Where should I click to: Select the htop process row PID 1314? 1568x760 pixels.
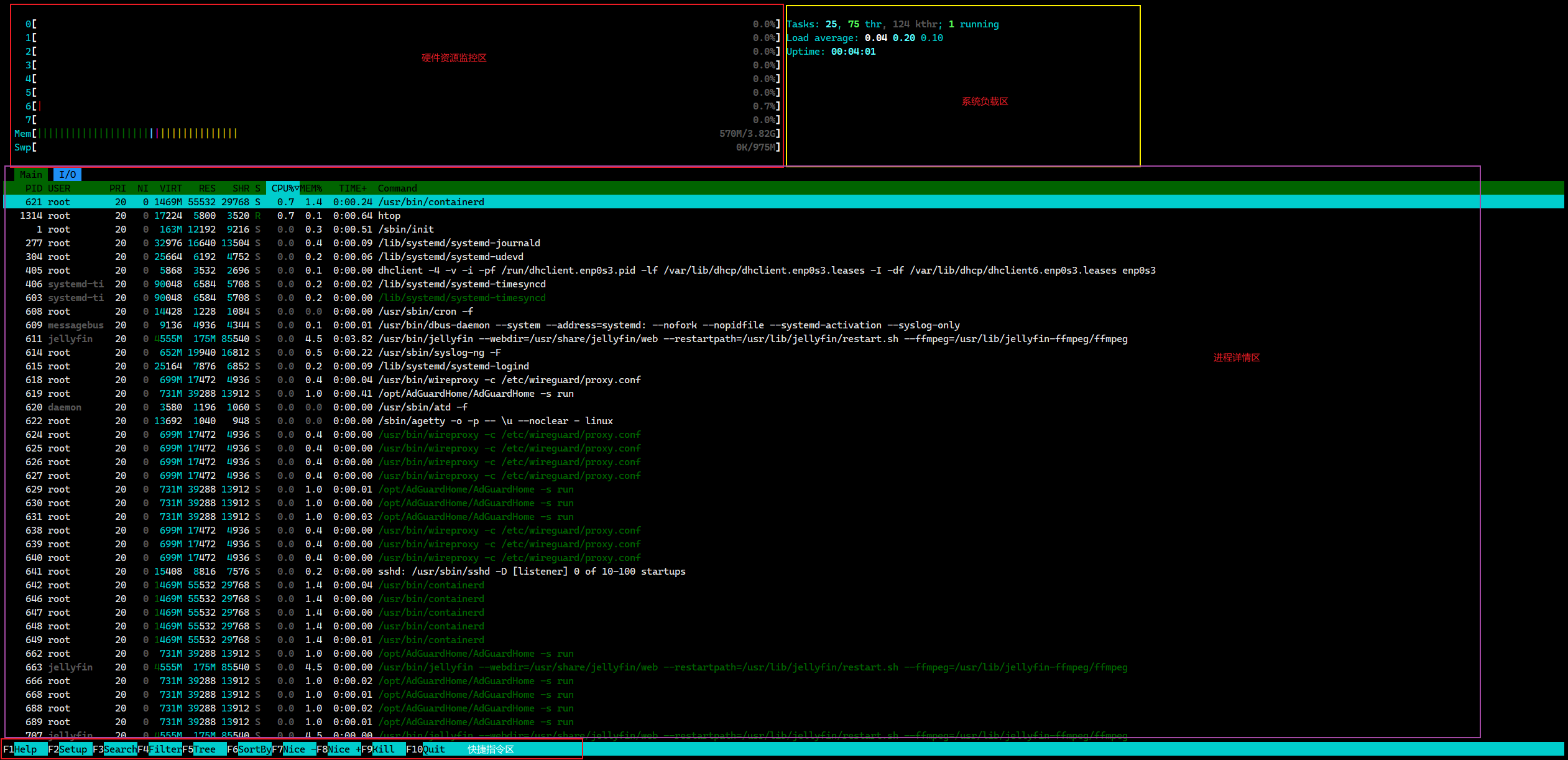[783, 216]
